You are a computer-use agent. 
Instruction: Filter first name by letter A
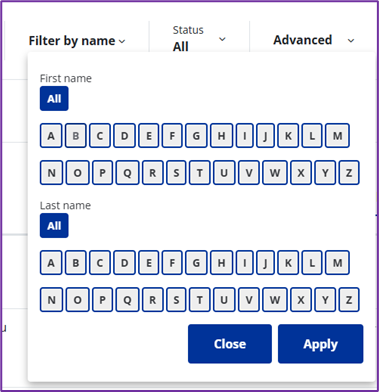(x=51, y=135)
